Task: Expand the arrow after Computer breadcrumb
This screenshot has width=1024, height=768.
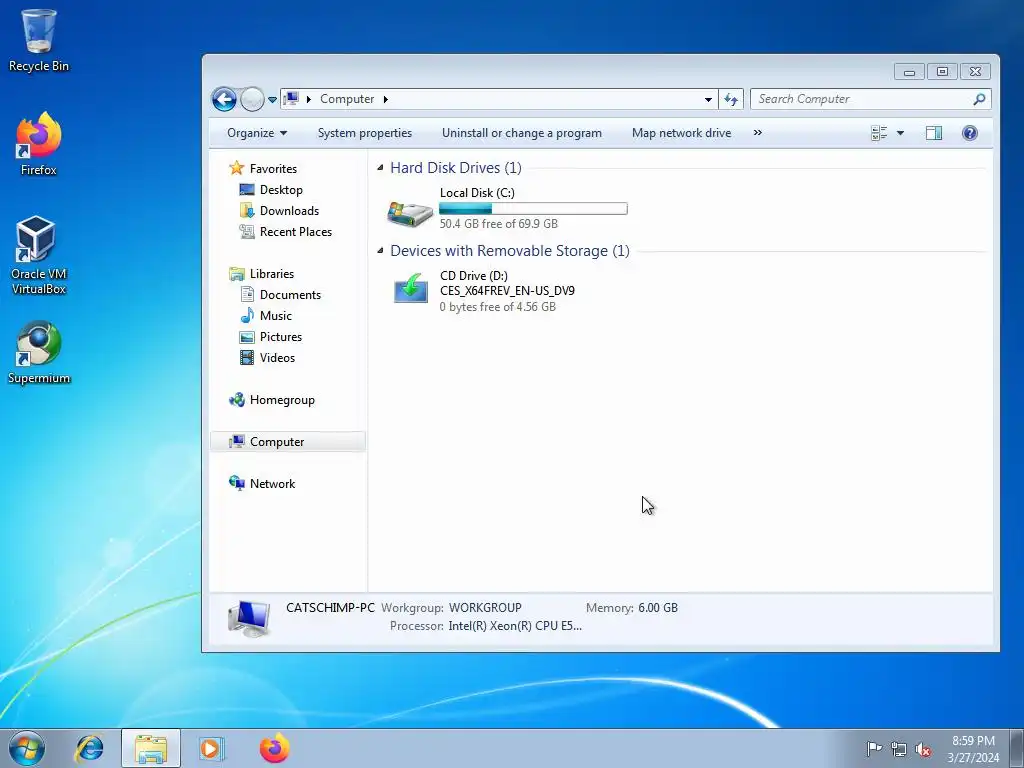Action: (x=385, y=99)
